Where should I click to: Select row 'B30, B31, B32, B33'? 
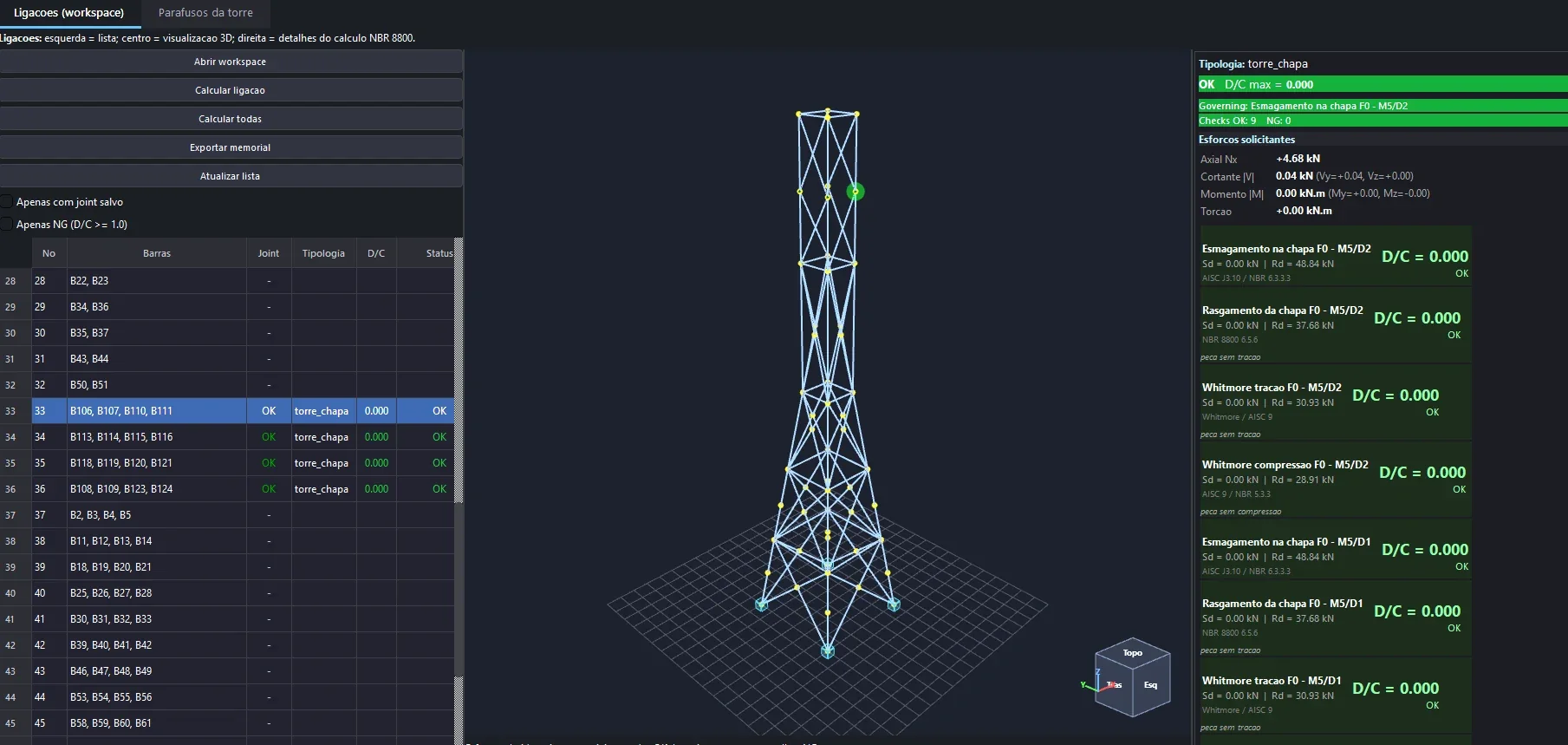coord(243,619)
